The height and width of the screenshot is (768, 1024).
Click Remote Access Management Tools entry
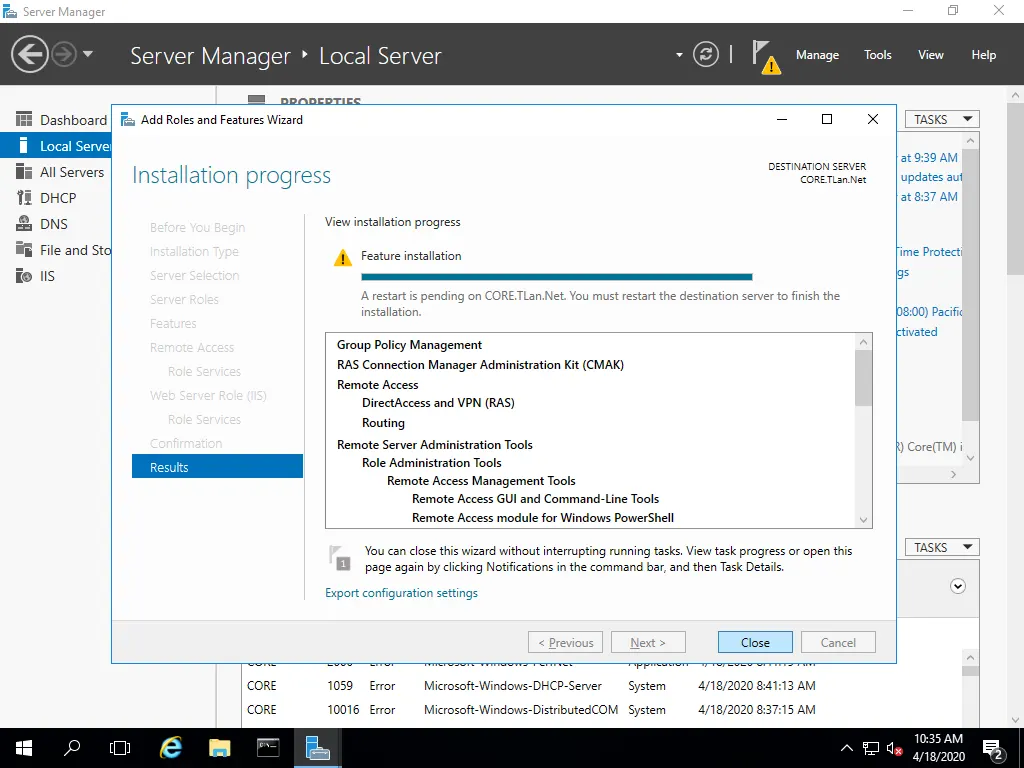coord(481,481)
